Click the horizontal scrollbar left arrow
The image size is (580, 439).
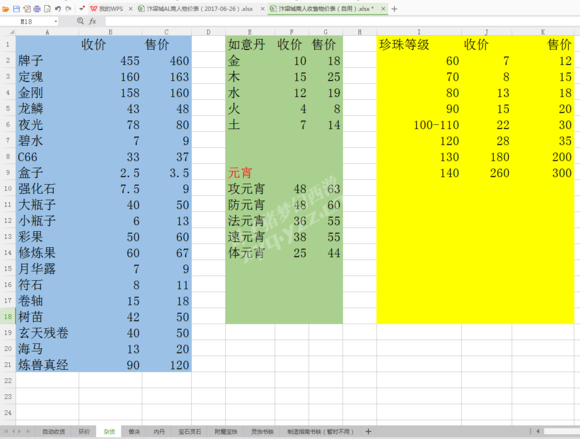537,431
